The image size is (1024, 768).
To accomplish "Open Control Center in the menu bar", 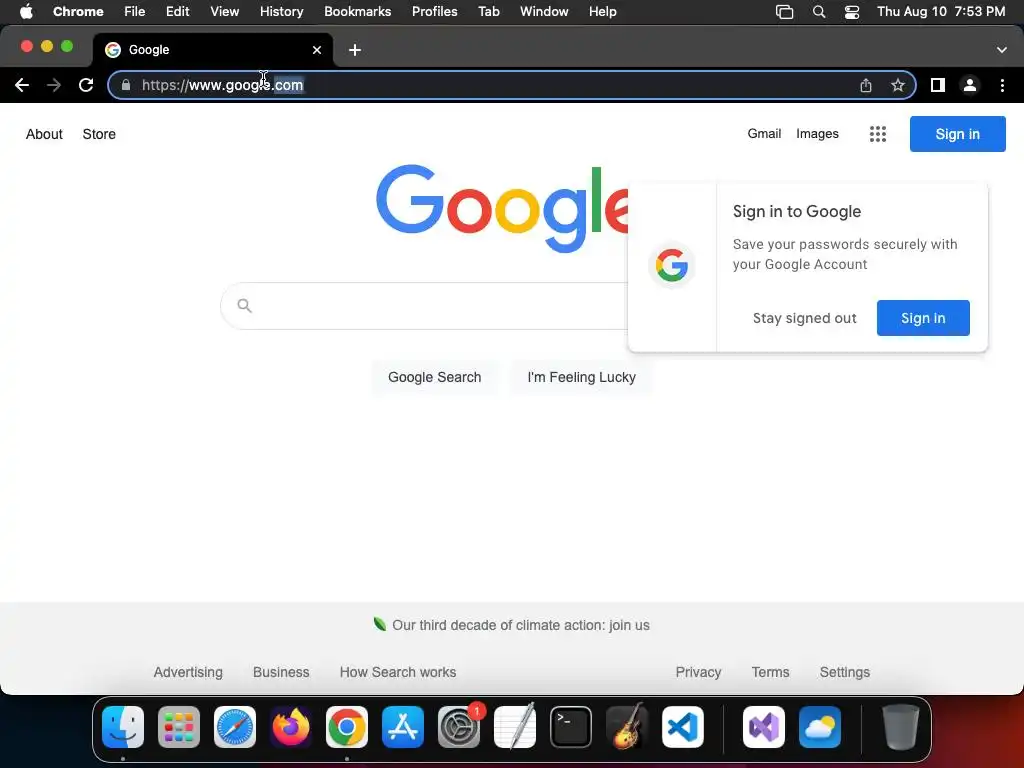I will [x=852, y=12].
